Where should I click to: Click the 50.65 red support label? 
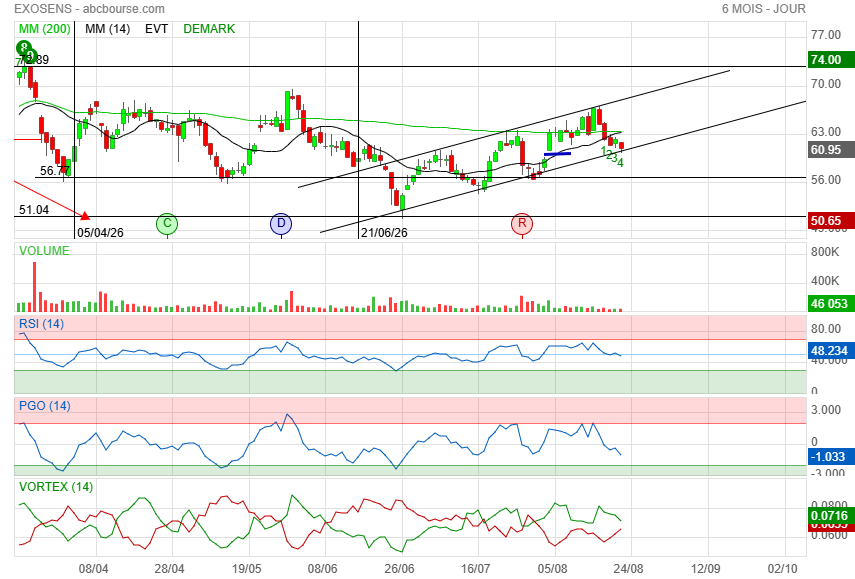830,220
